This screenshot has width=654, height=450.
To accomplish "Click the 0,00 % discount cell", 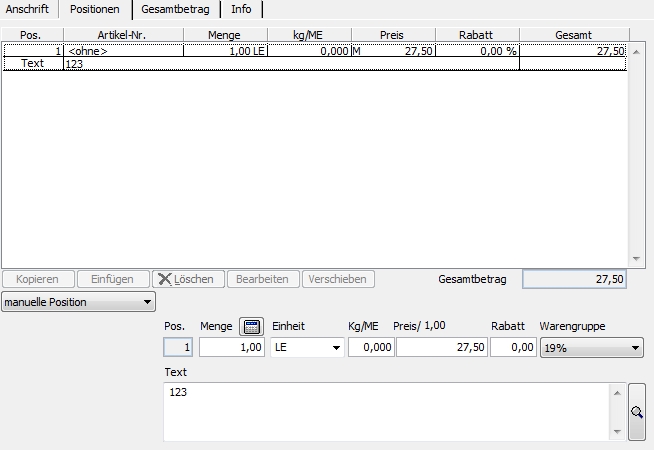I will [x=477, y=51].
